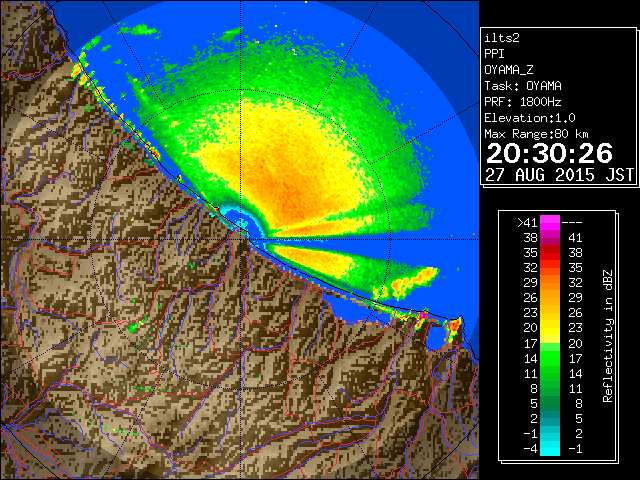The width and height of the screenshot is (640, 480).
Task: Select the "27 AUG 2015 JST" date
Action: (x=560, y=175)
